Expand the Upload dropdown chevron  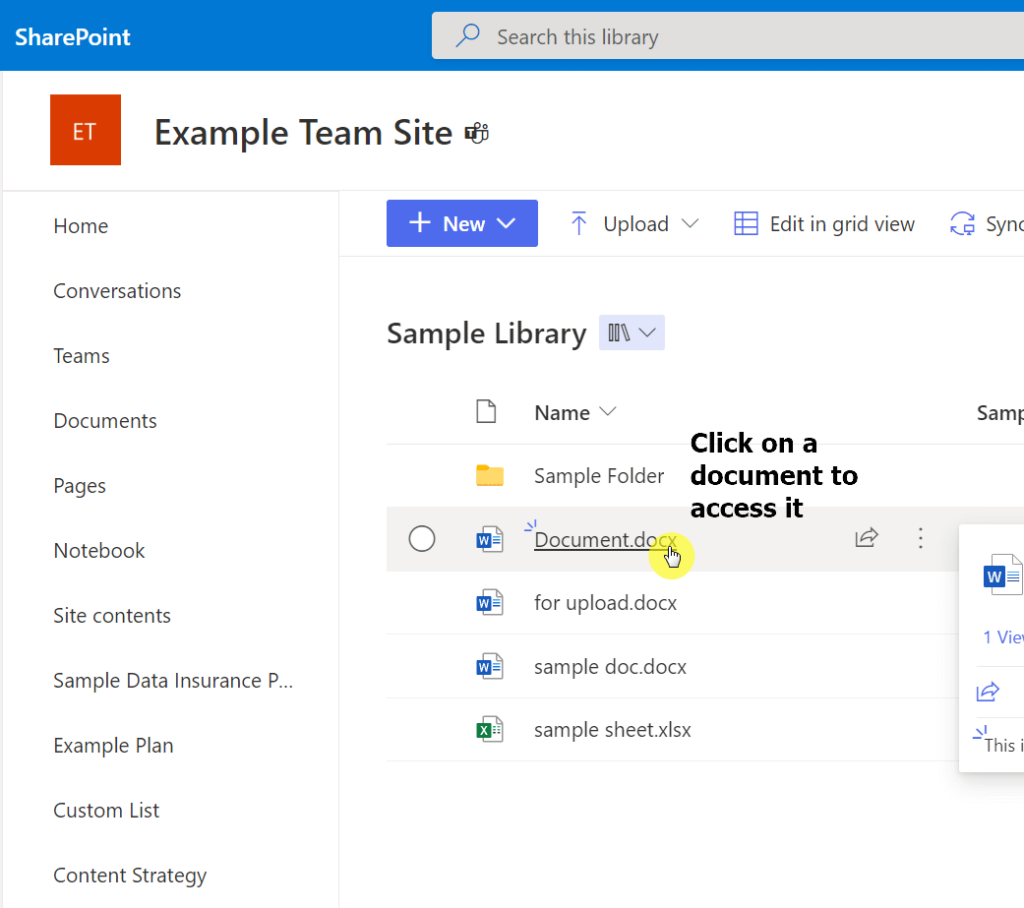690,223
